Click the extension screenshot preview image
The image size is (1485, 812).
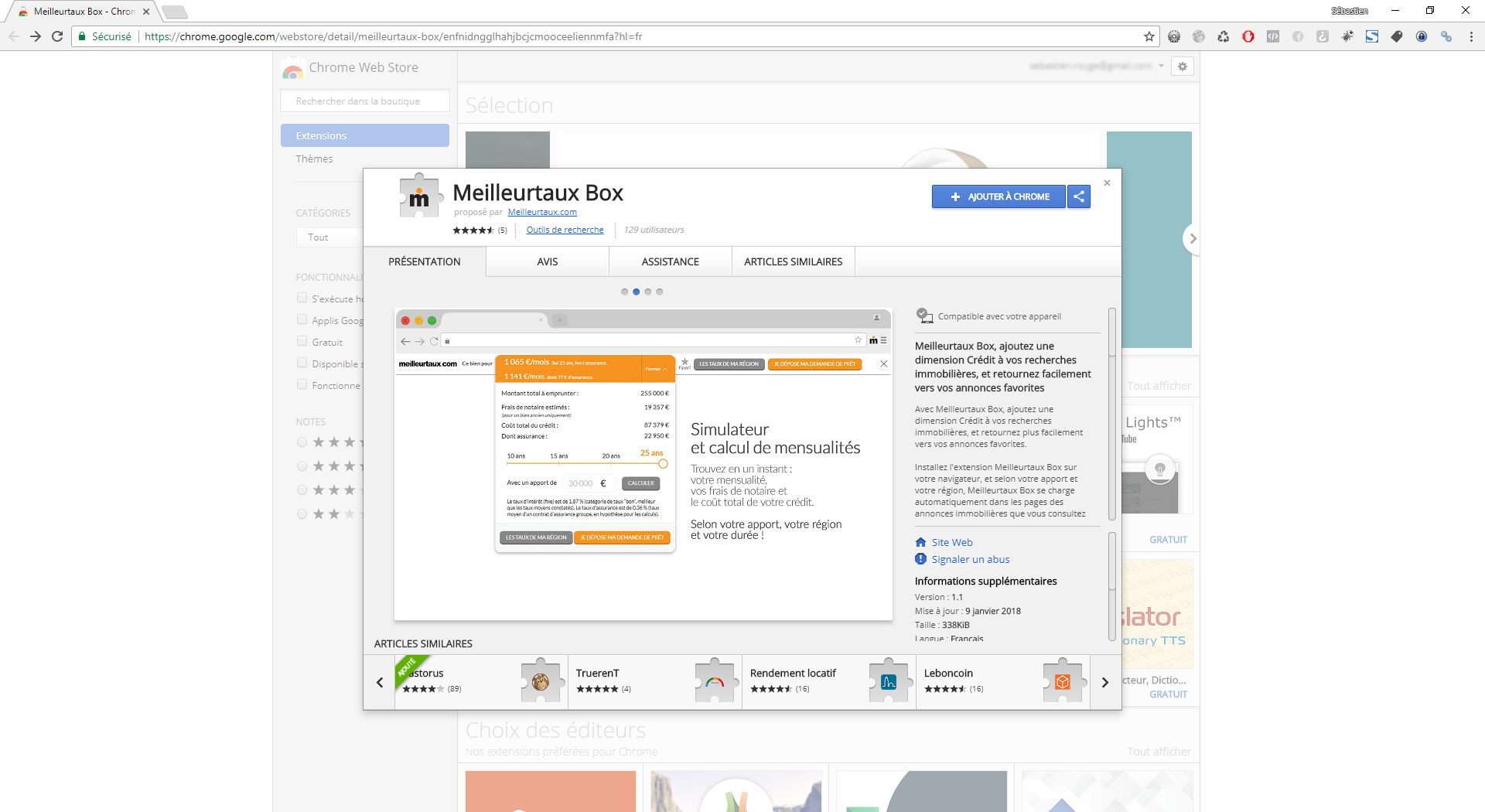coord(643,464)
